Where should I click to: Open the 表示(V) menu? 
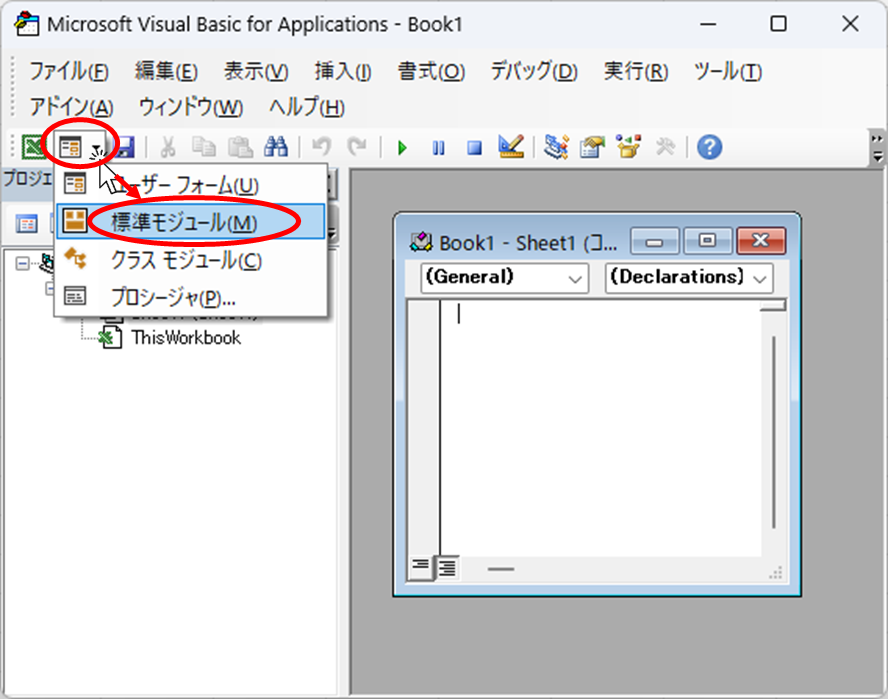[x=256, y=72]
